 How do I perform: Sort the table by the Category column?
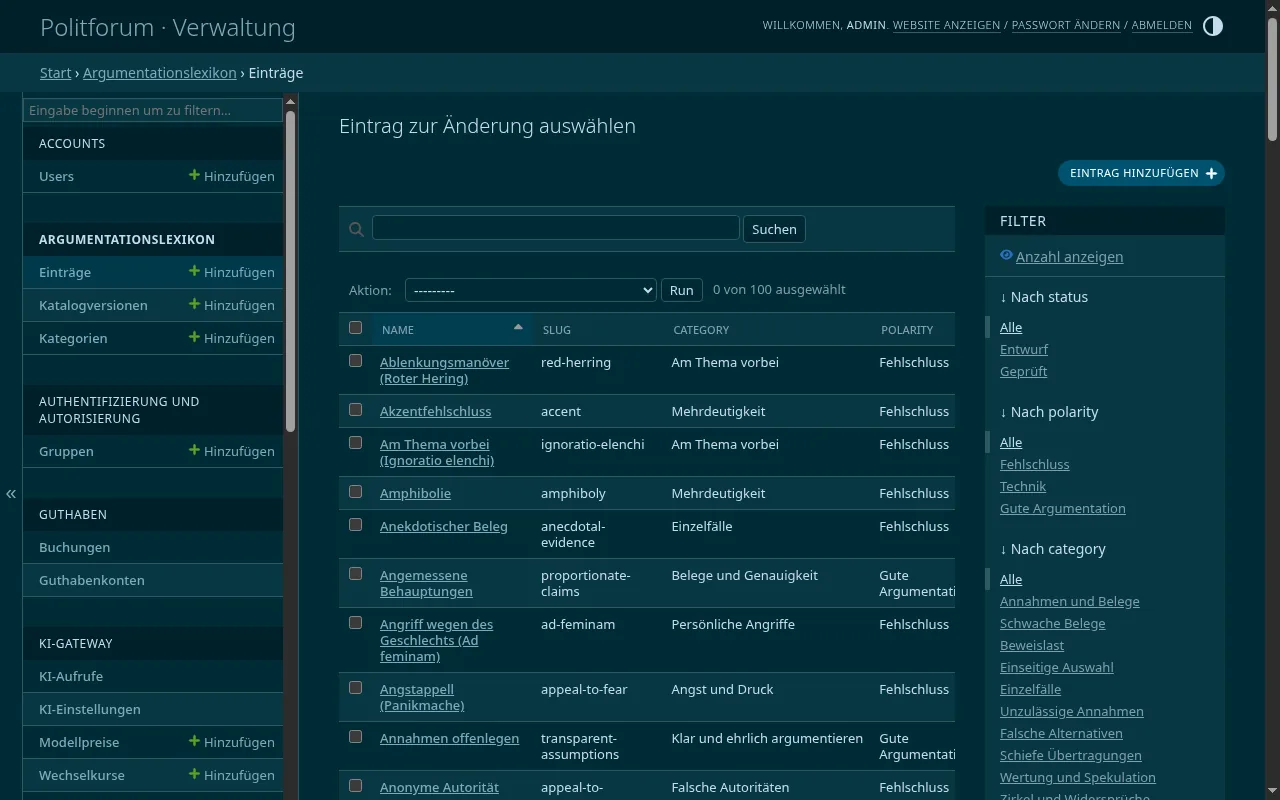pyautogui.click(x=701, y=330)
